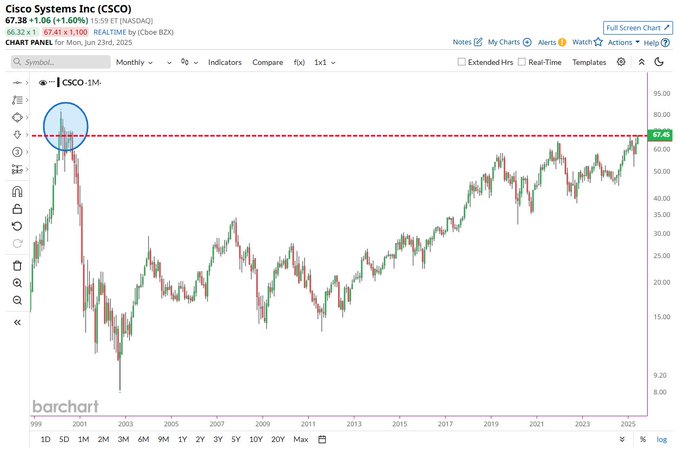The image size is (679, 449).
Task: Select the 1D time range
Action: (45, 439)
